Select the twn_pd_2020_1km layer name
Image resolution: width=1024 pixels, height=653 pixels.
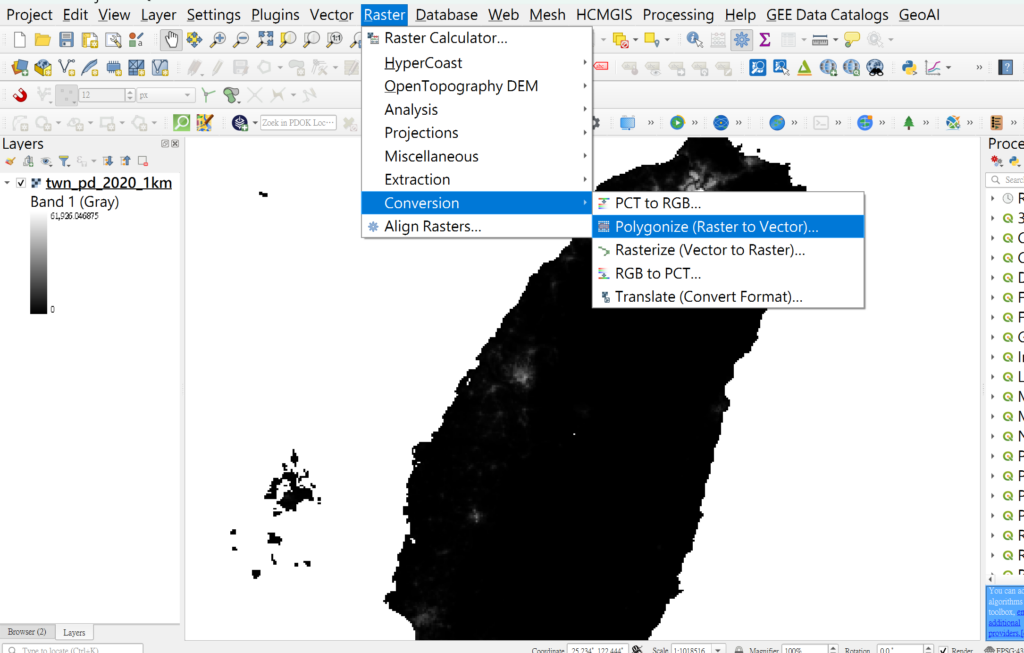point(108,183)
